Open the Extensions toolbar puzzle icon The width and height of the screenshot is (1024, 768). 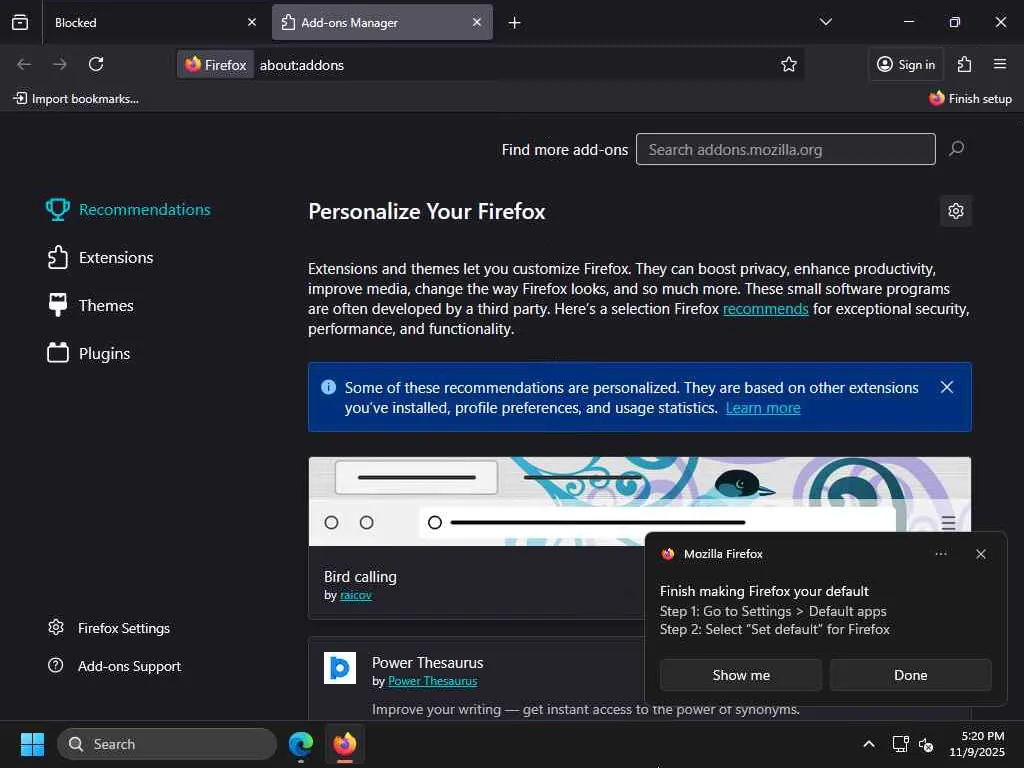click(965, 64)
